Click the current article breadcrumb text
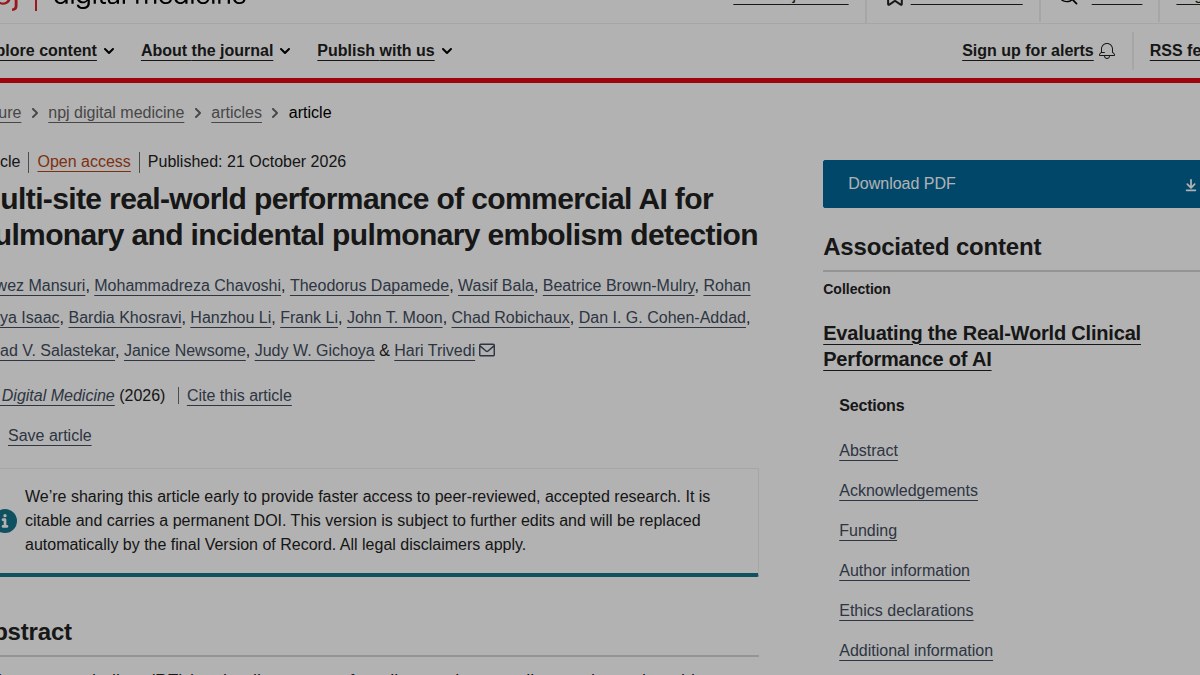This screenshot has height=675, width=1200. [x=310, y=113]
